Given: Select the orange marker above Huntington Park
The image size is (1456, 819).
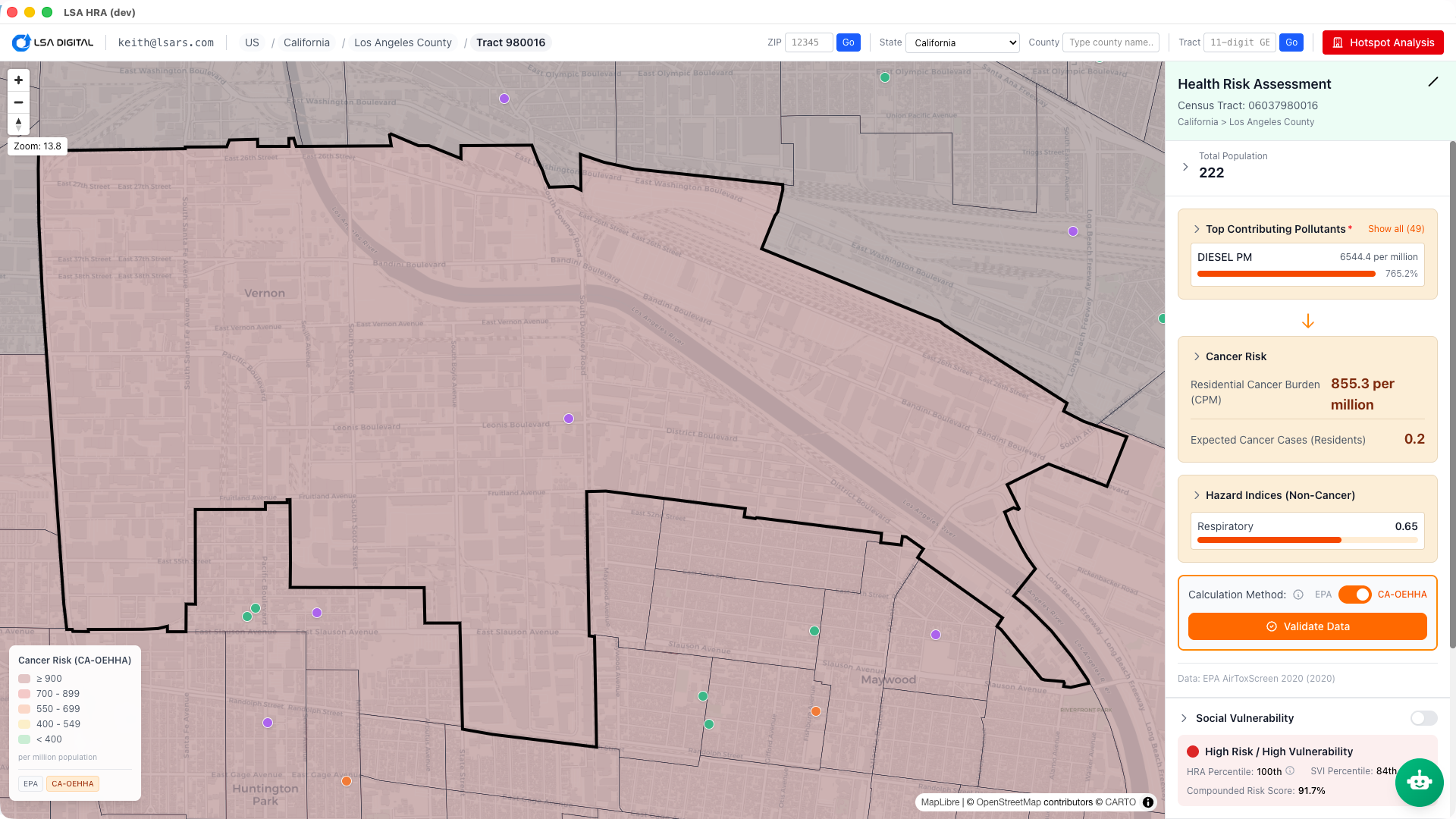Looking at the screenshot, I should tap(347, 781).
